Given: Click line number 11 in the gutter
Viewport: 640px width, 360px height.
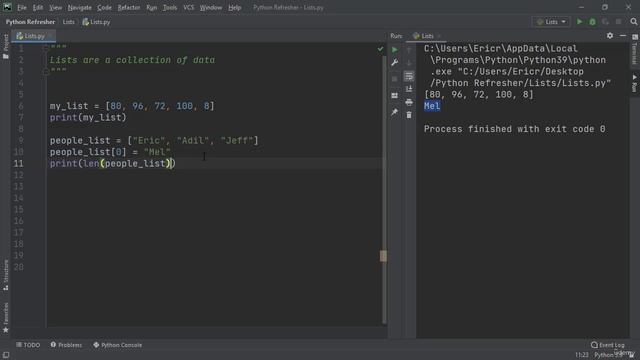Looking at the screenshot, I should point(18,164).
